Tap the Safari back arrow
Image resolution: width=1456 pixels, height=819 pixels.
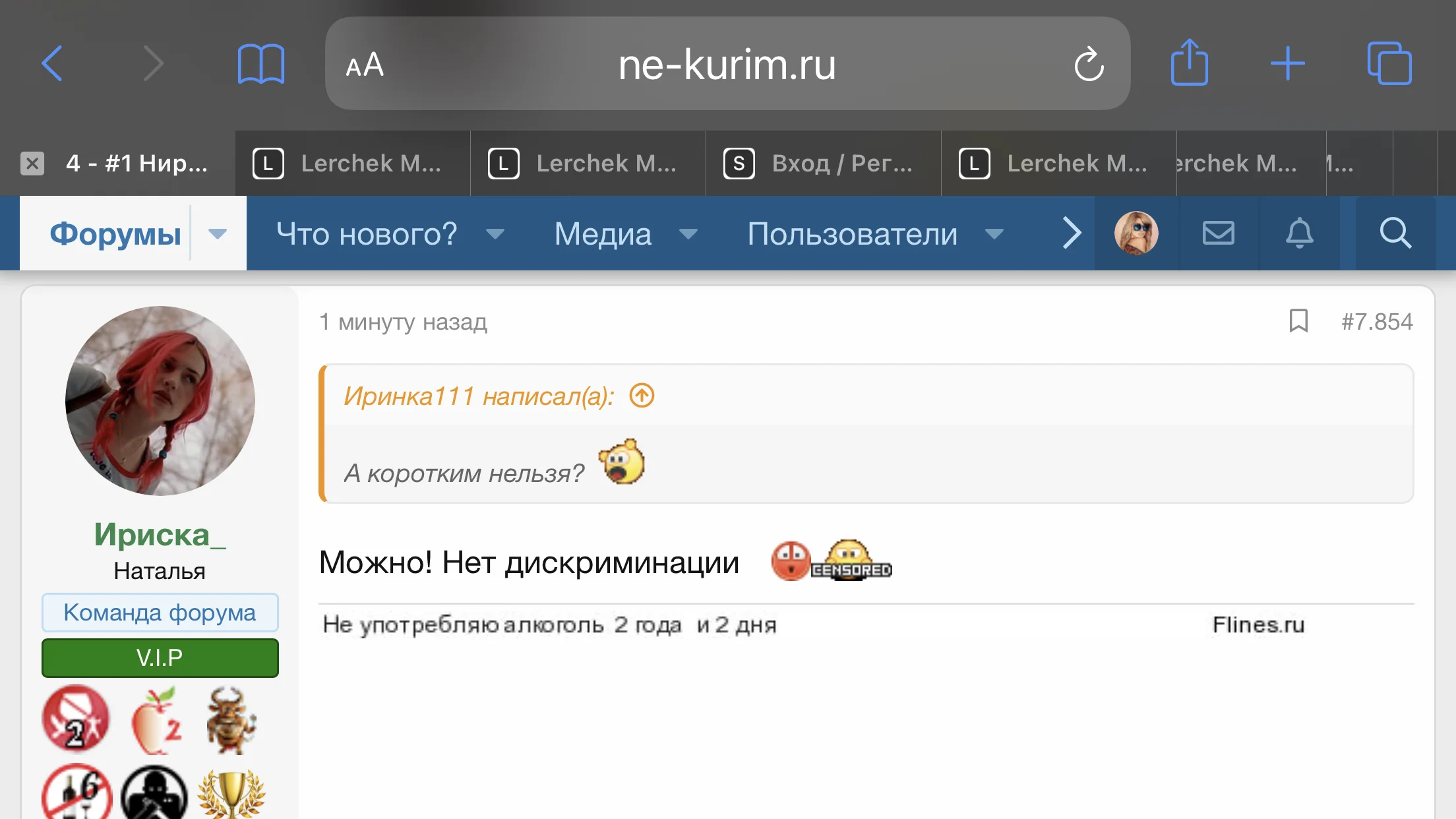pyautogui.click(x=52, y=64)
